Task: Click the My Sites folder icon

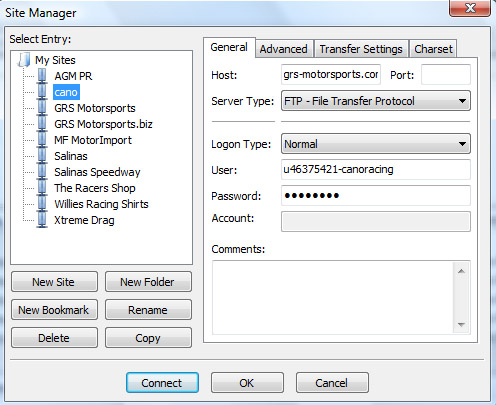Action: pos(24,60)
